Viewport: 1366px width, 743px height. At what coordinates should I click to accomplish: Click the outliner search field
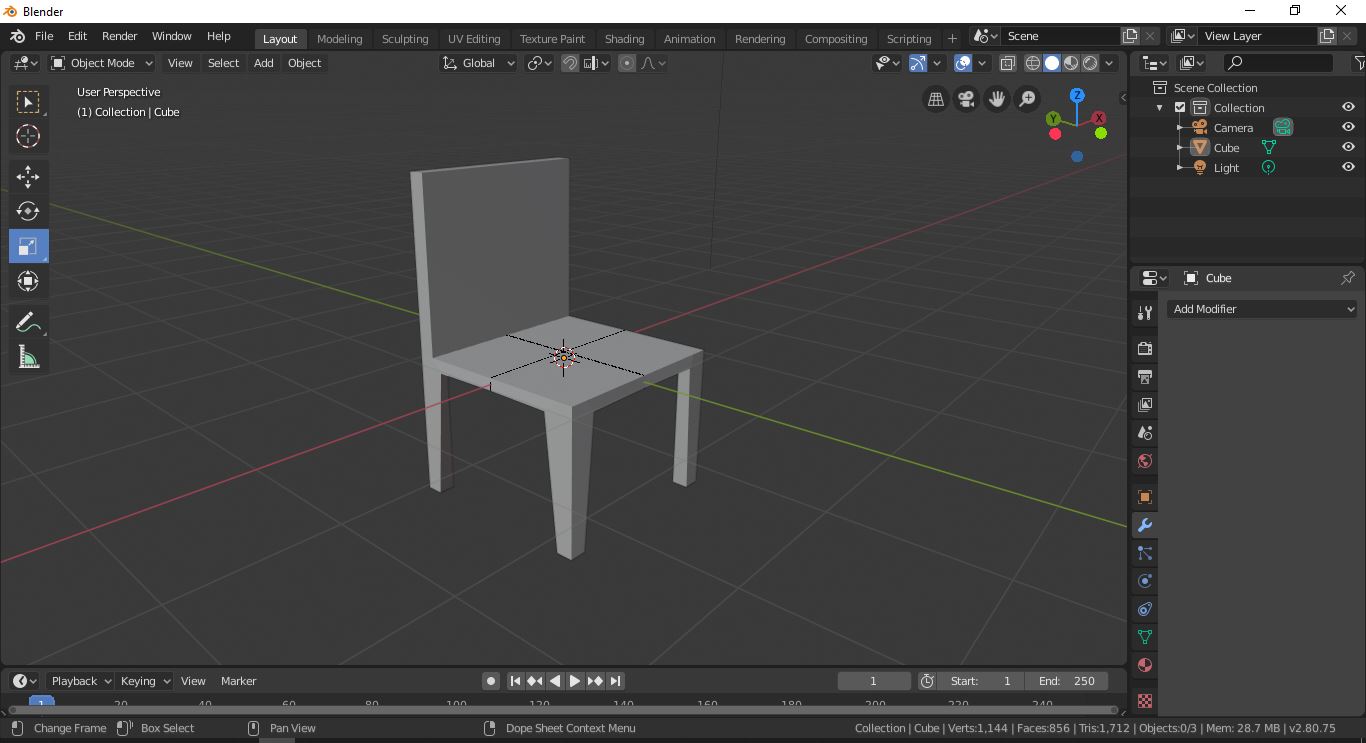1276,62
